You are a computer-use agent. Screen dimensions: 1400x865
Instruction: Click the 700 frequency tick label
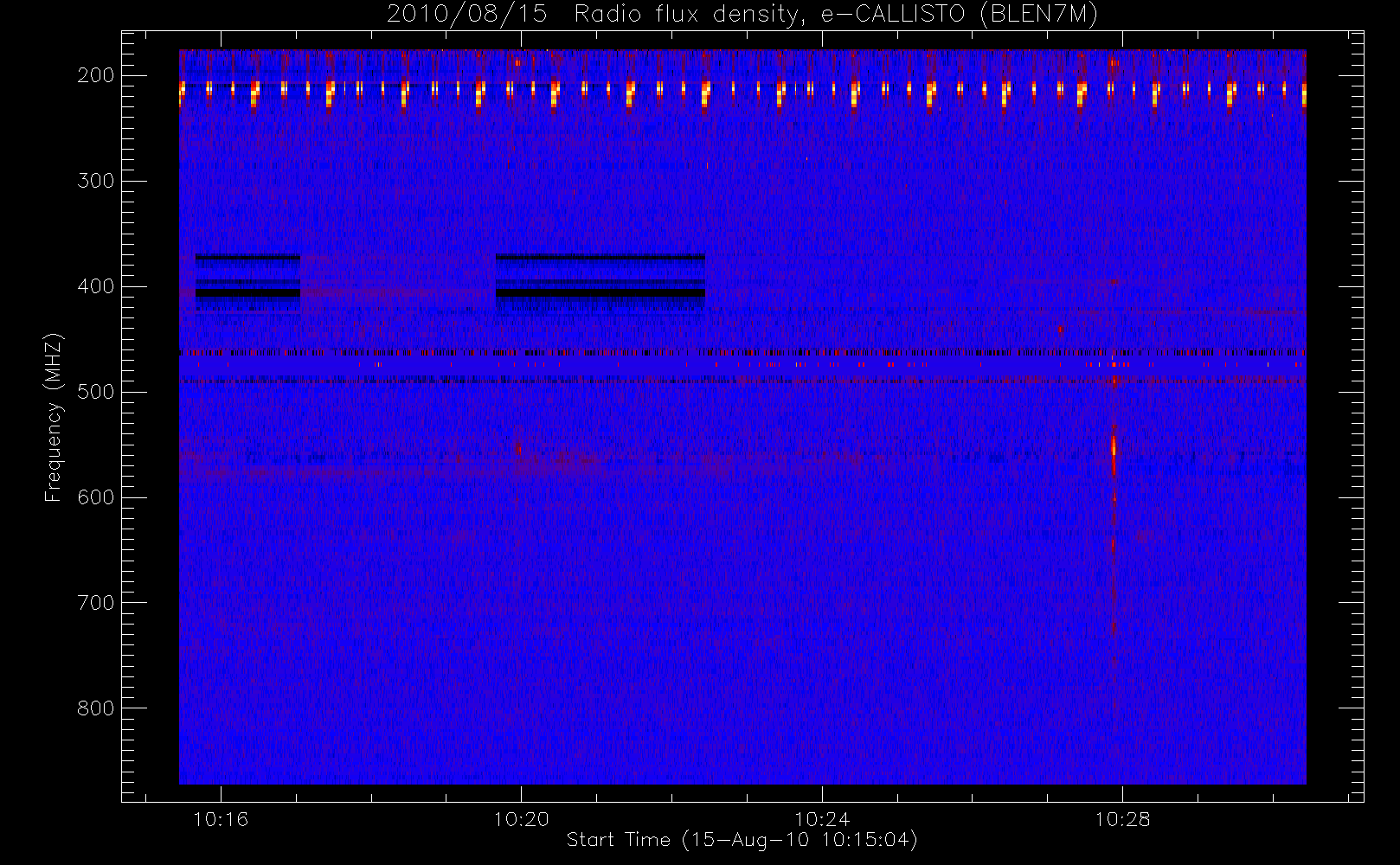(96, 603)
